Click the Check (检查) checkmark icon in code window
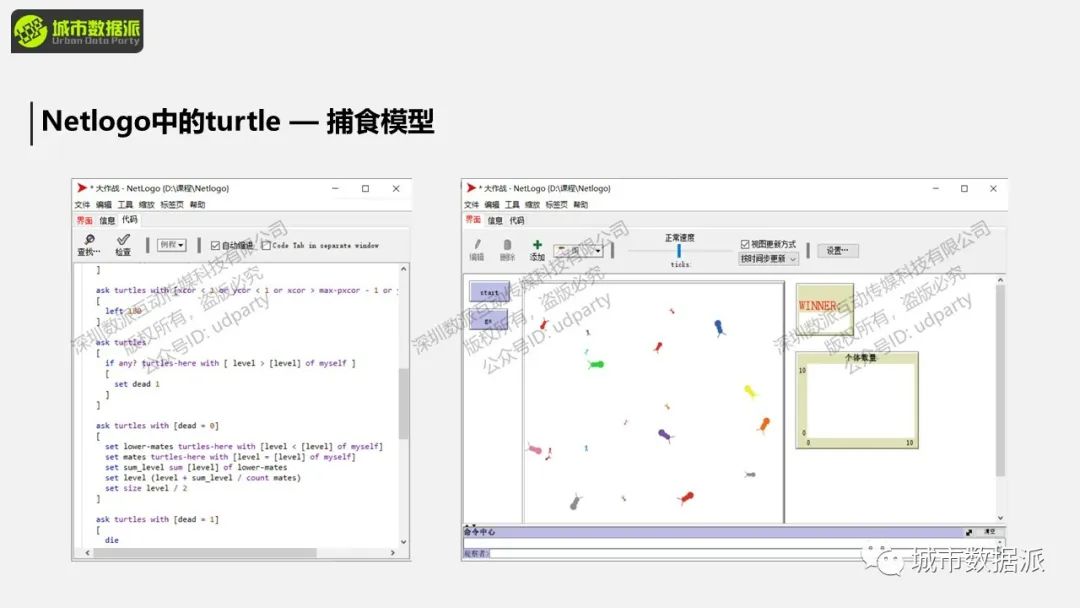Image resolution: width=1080 pixels, height=608 pixels. click(123, 239)
